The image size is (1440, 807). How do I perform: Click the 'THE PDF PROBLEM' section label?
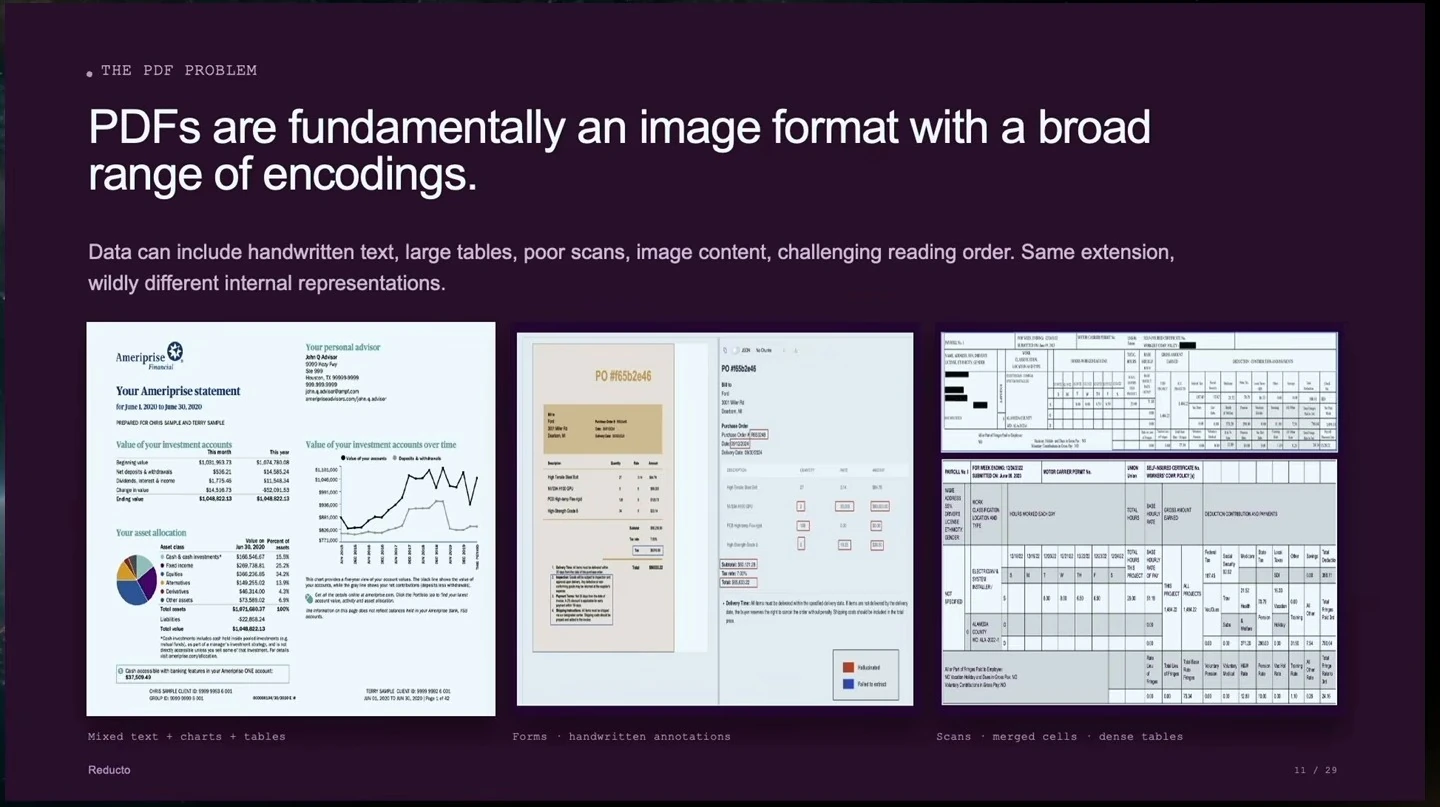(179, 70)
